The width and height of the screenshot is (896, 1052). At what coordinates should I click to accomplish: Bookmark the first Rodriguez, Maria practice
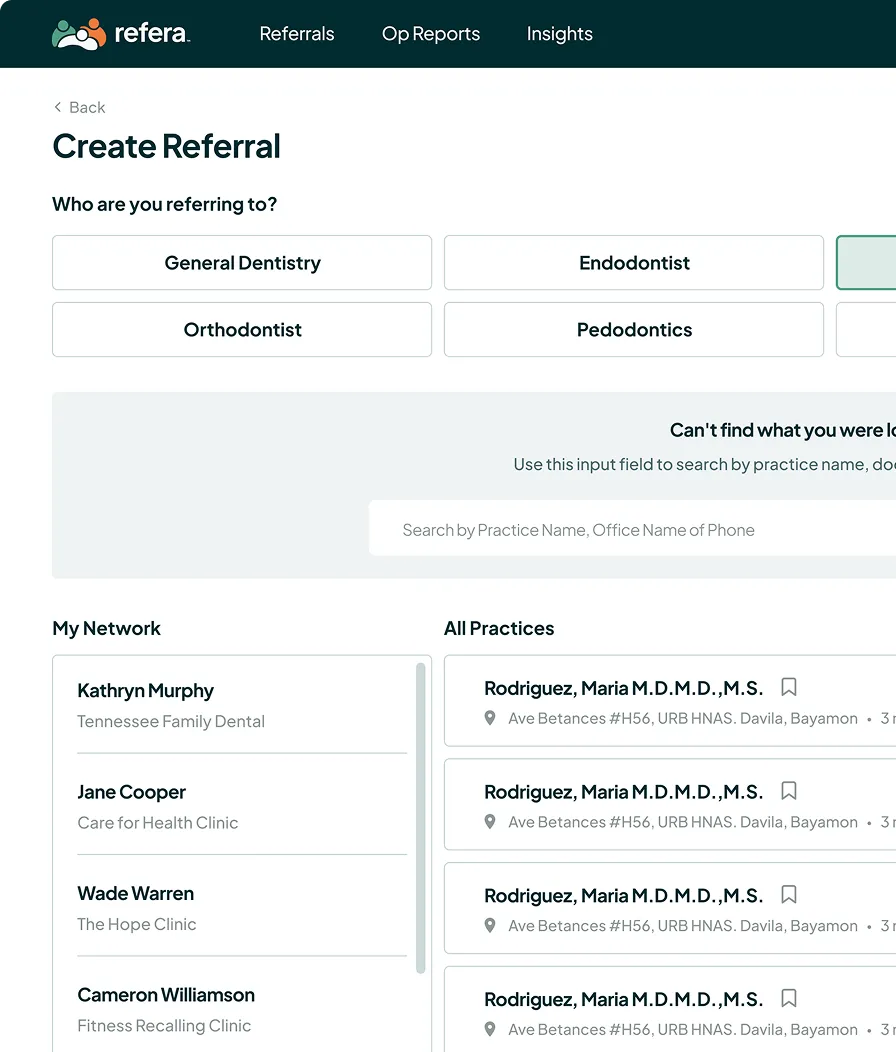click(x=789, y=687)
